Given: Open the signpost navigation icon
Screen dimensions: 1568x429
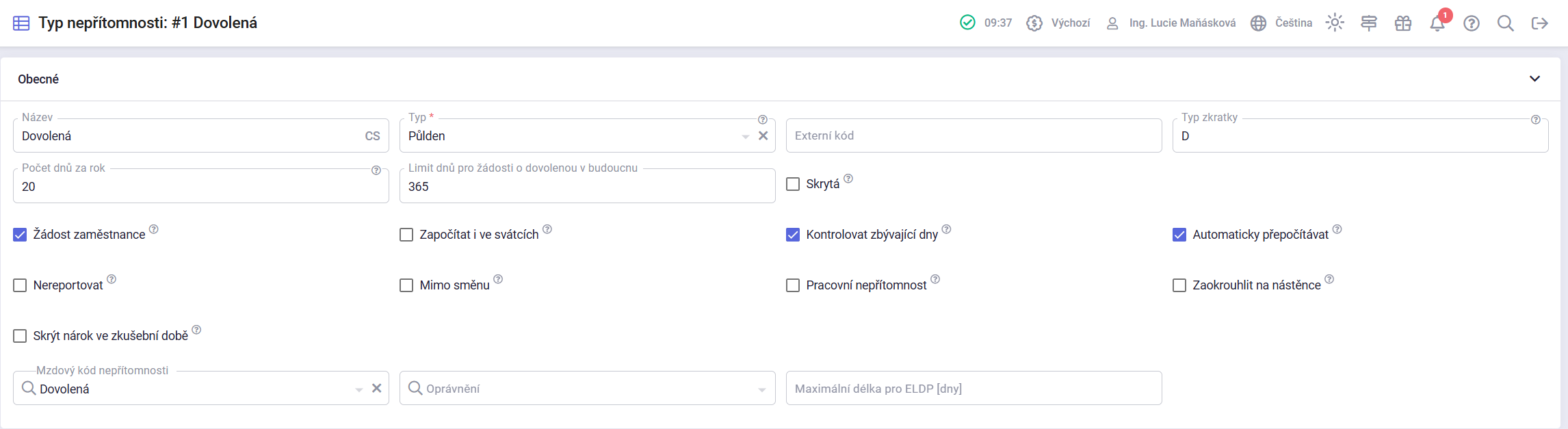Looking at the screenshot, I should click(1369, 23).
